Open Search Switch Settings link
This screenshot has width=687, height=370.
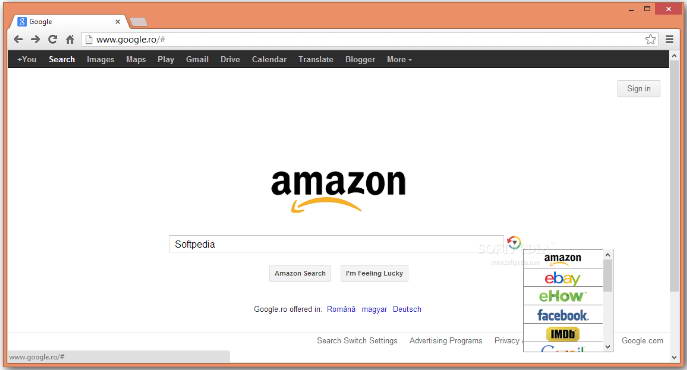pos(357,341)
